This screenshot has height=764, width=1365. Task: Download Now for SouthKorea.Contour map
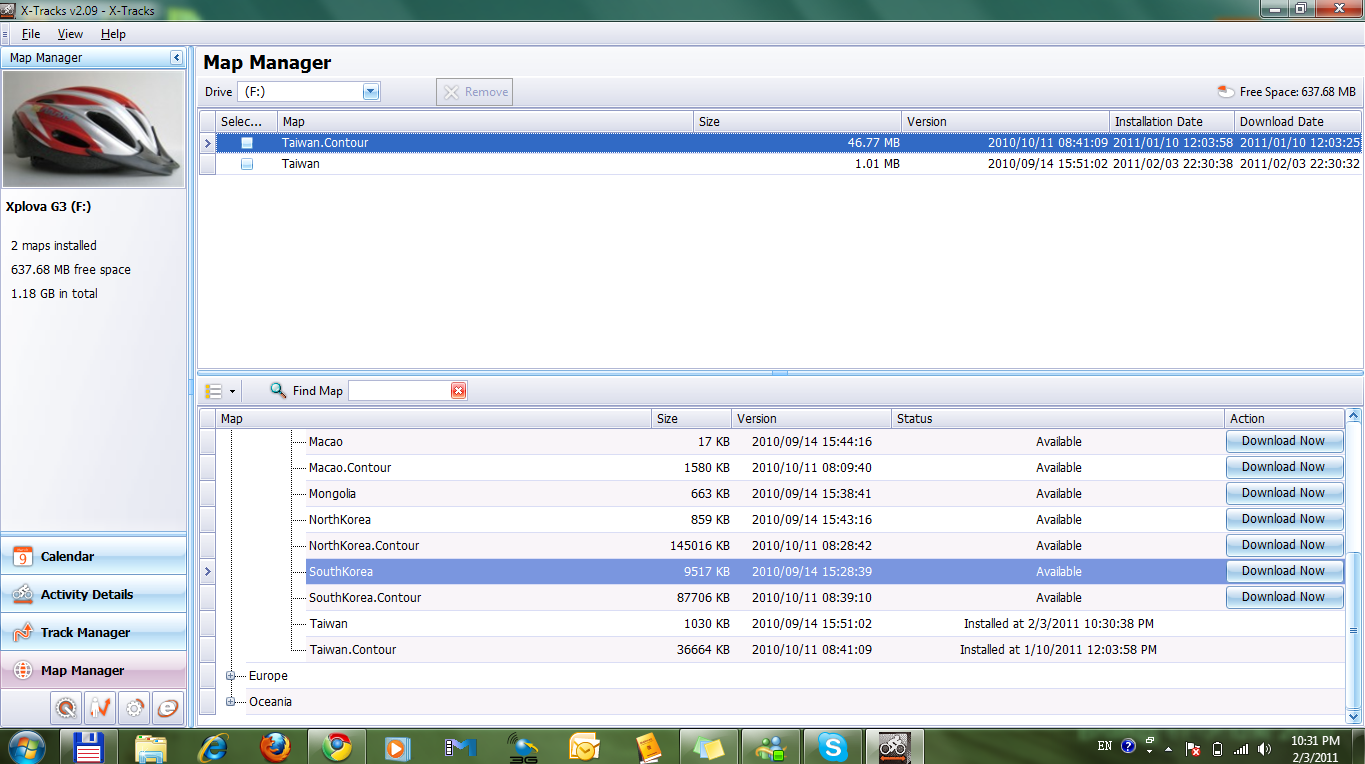click(1283, 597)
